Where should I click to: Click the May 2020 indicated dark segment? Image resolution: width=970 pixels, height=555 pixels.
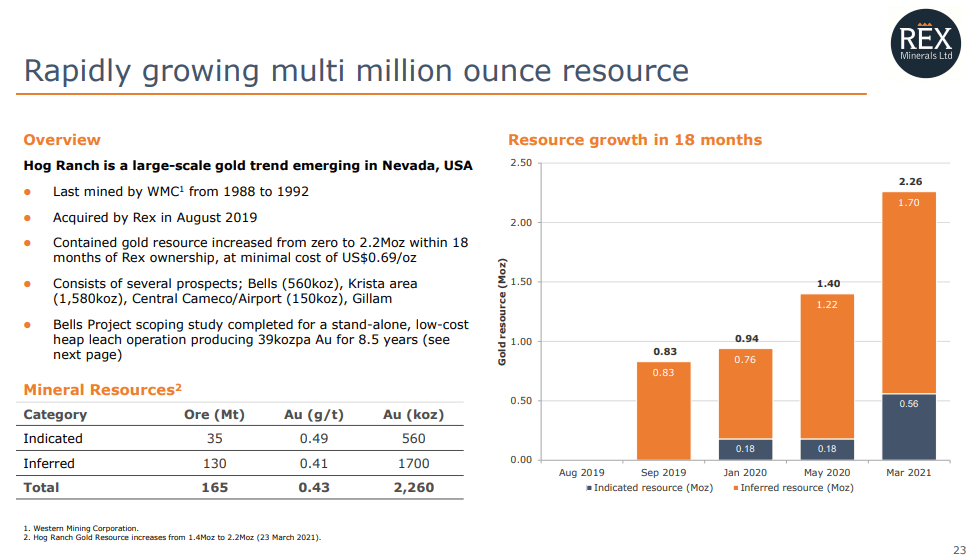(x=827, y=450)
